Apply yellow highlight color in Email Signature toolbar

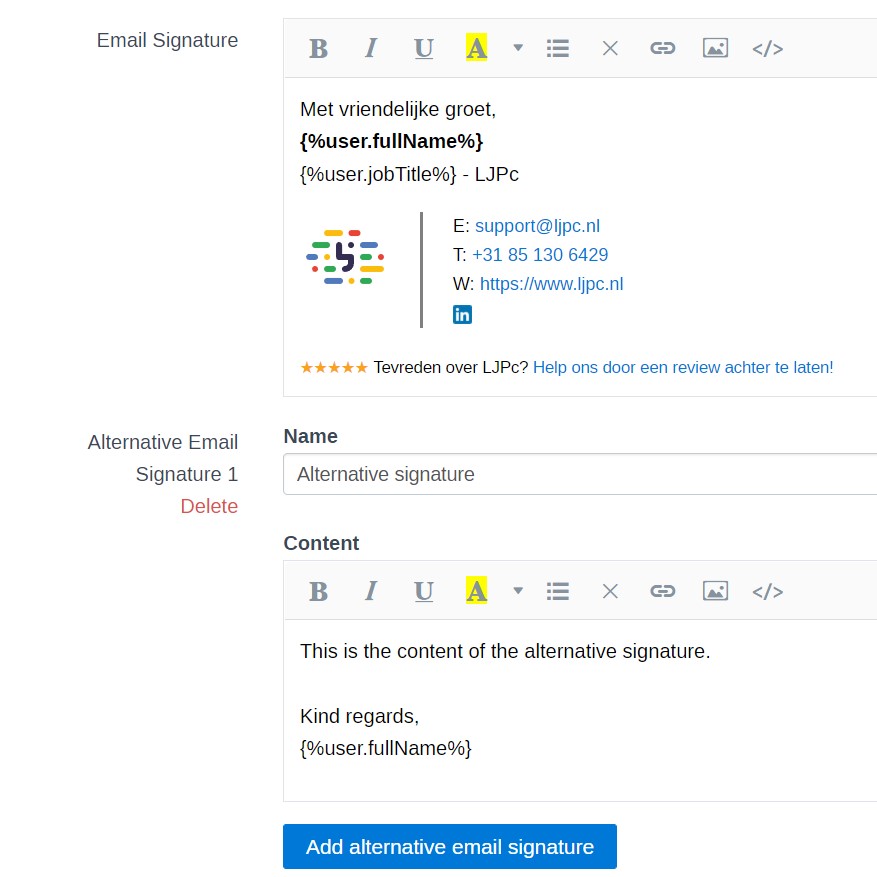(476, 48)
